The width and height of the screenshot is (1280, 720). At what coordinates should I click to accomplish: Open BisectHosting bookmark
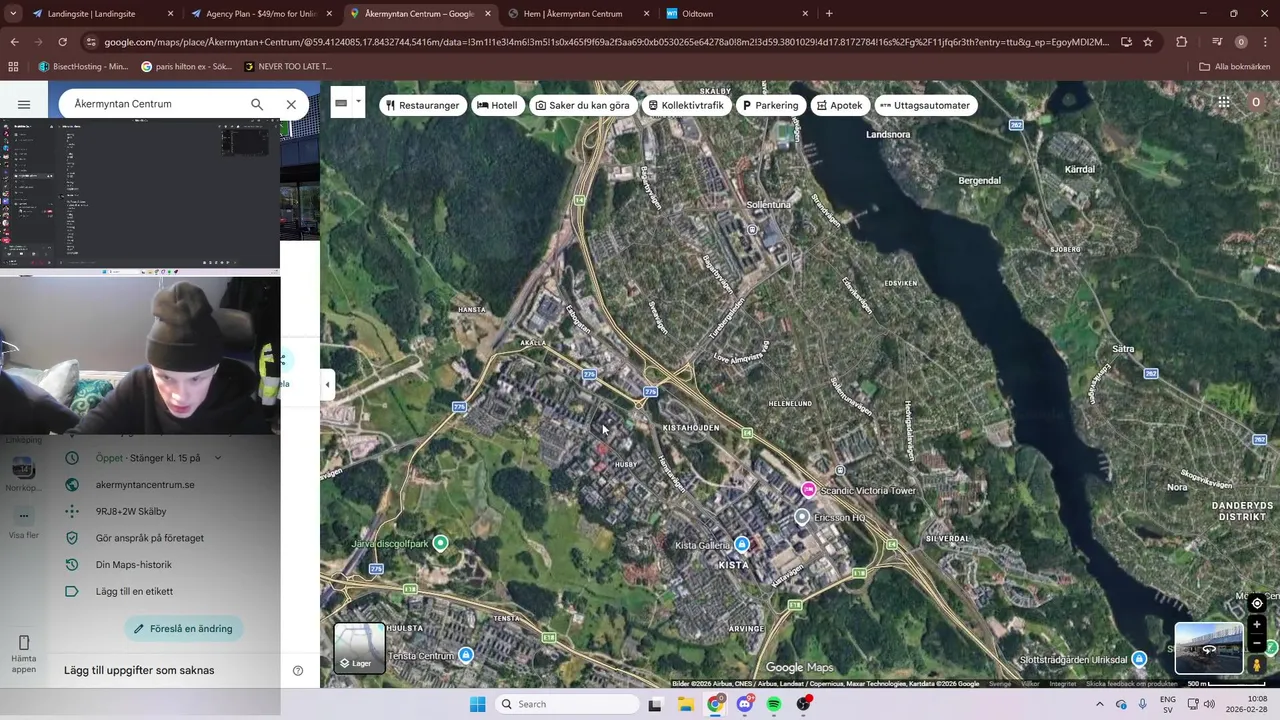coord(82,66)
